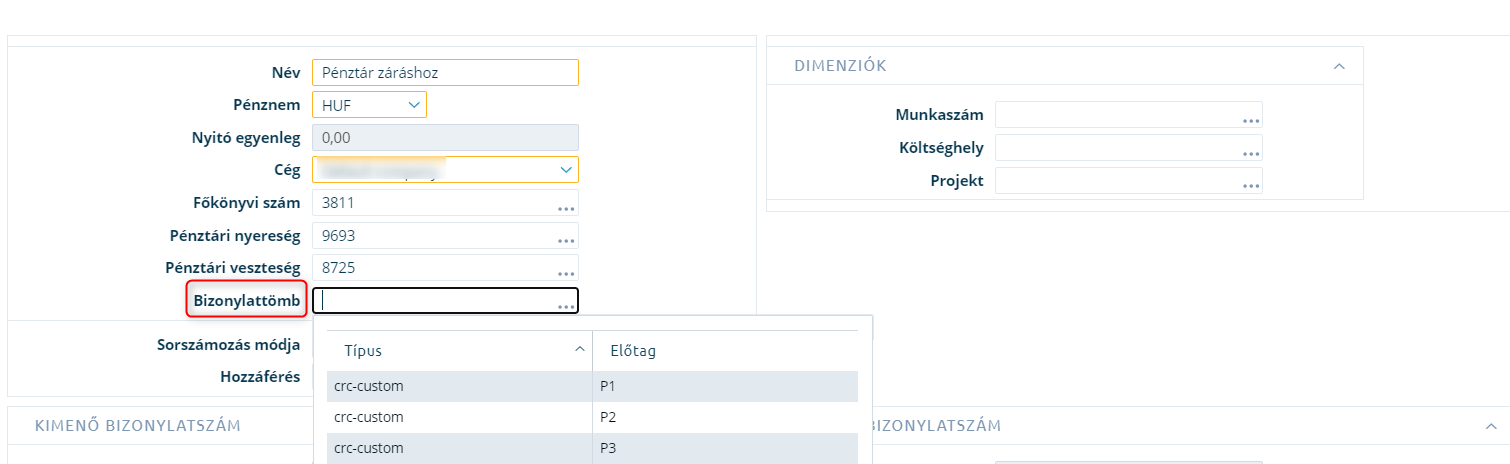Click the Nyitó egyenleg field
The width and height of the screenshot is (1510, 464).
(x=445, y=137)
